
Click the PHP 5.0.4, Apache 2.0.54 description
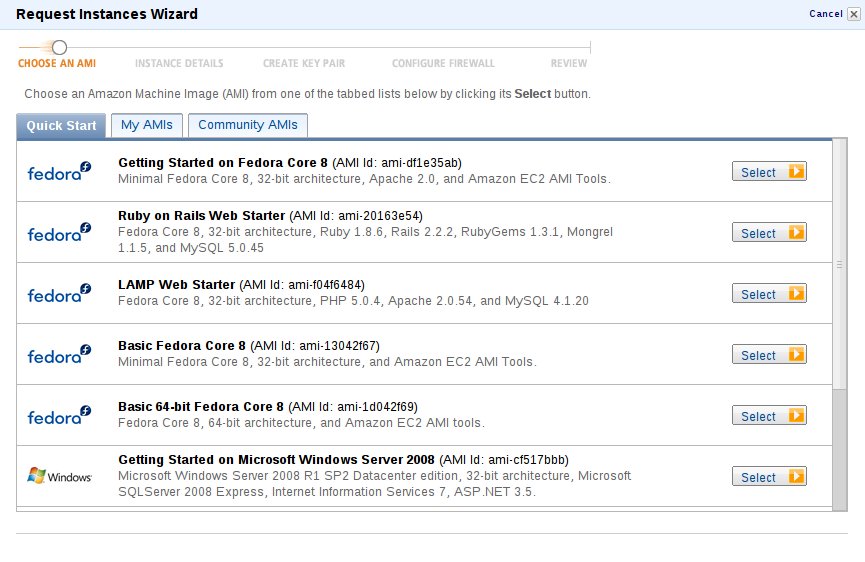point(353,301)
